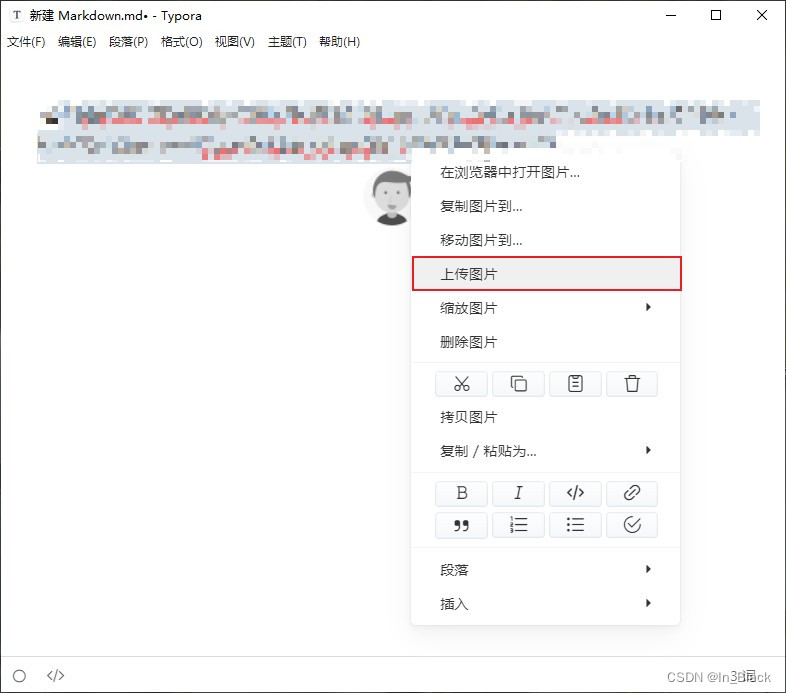Click the Delete trash icon
This screenshot has width=786, height=693.
point(632,384)
